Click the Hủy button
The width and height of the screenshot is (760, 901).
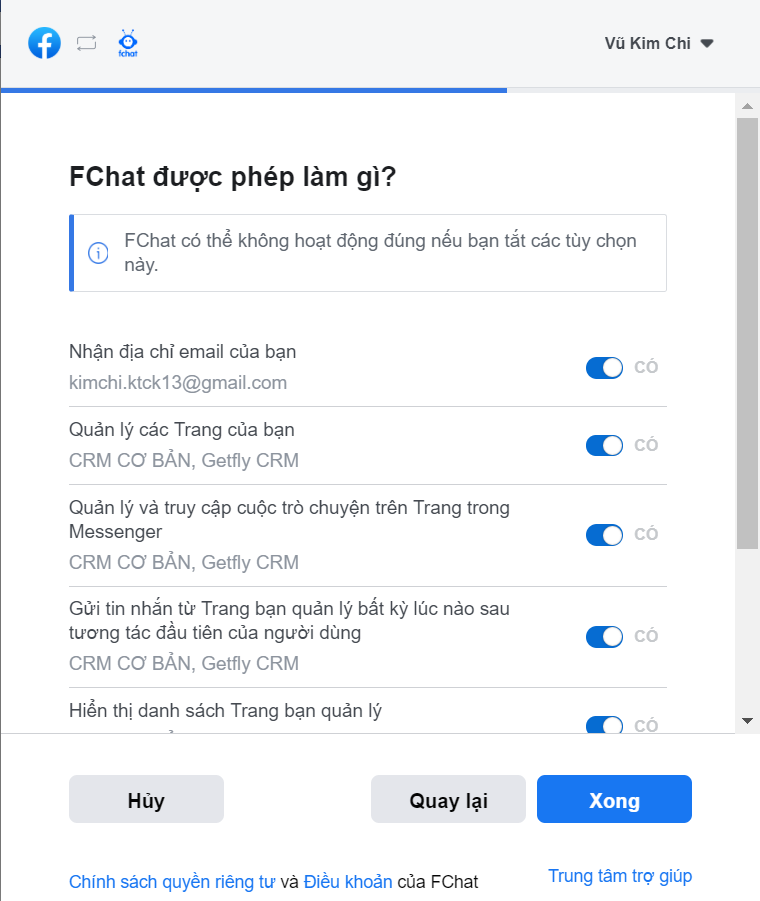pos(146,800)
